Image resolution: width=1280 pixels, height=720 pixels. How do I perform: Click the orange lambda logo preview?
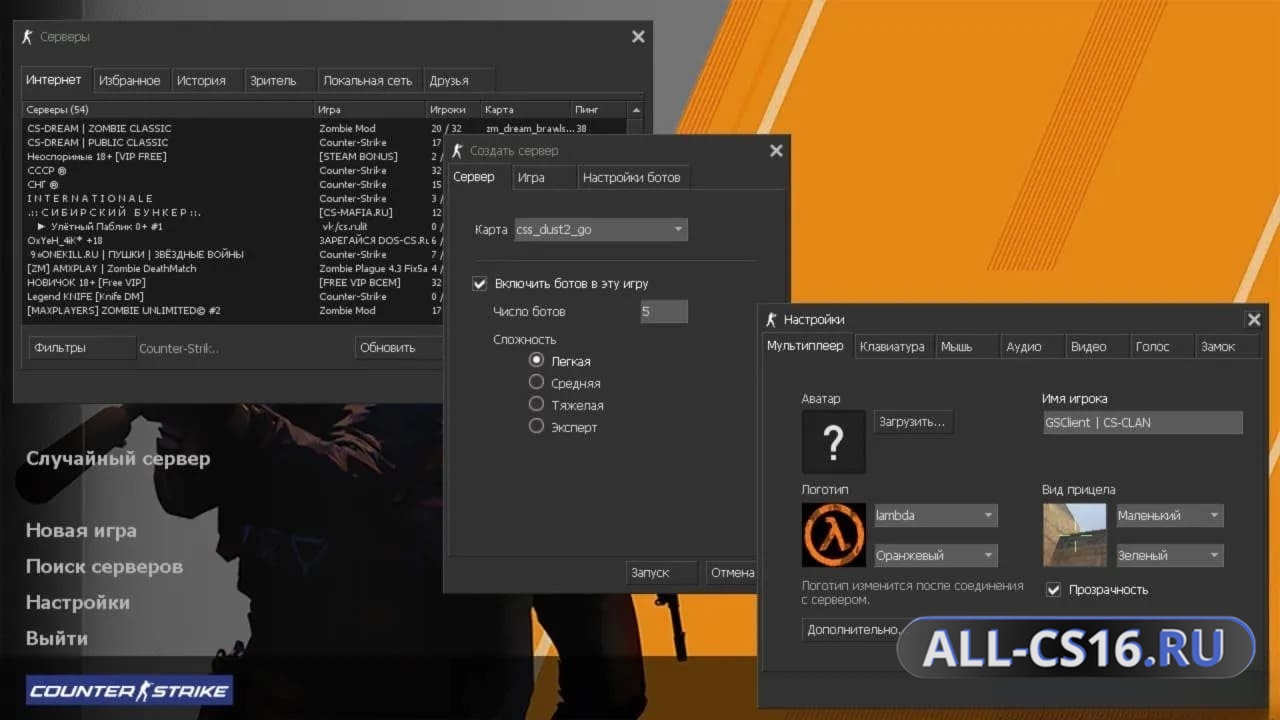point(834,535)
